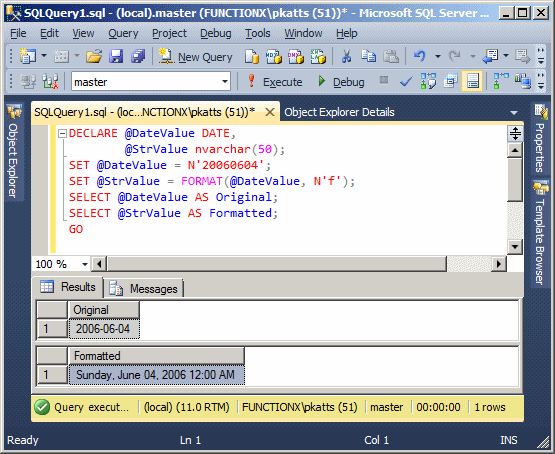Click the Query Options icon

point(451,81)
